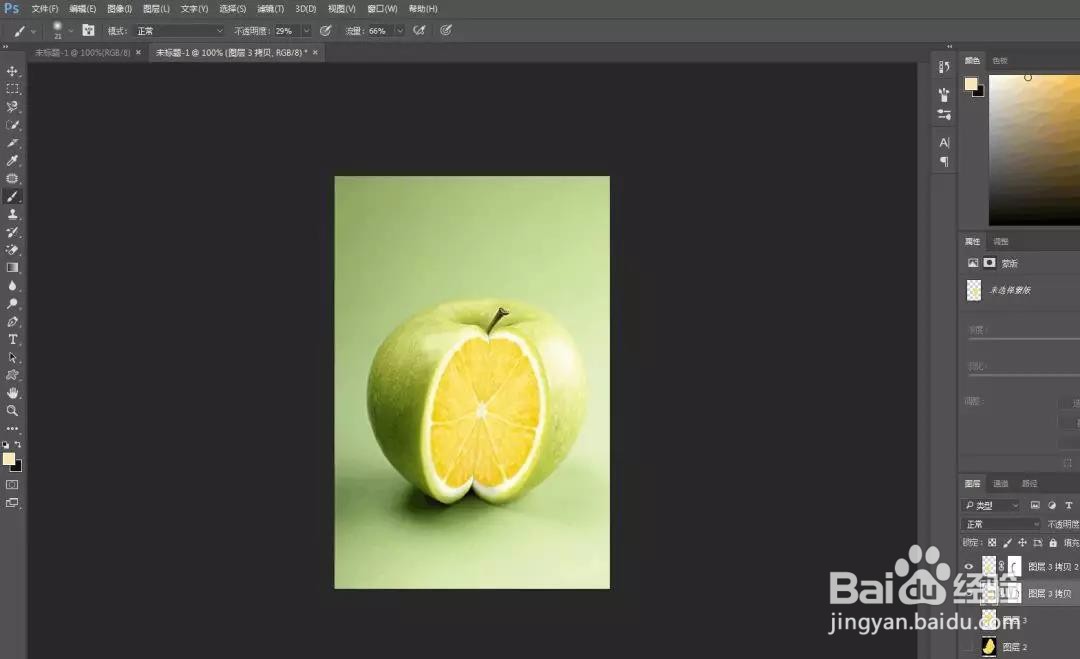This screenshot has height=659, width=1080.
Task: Toggle visibility of 图层 2
Action: point(969,647)
